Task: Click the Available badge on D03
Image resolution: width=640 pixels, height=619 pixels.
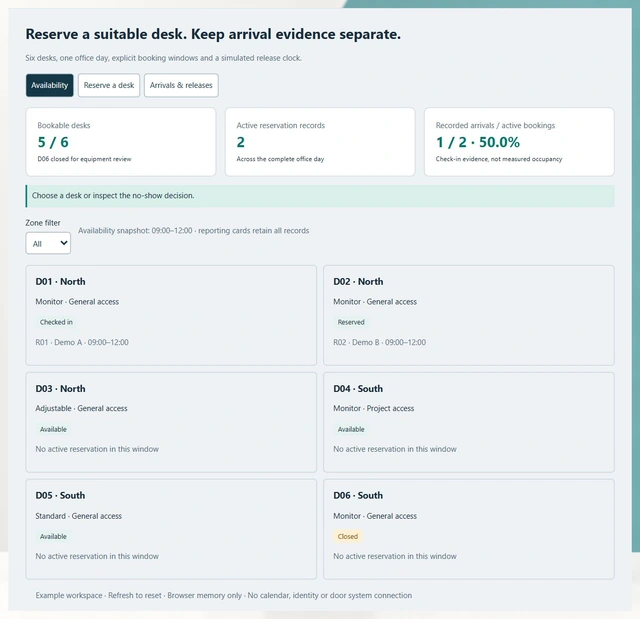Action: click(x=53, y=429)
